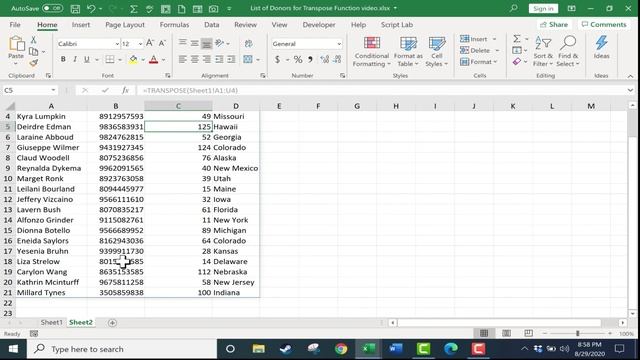Switch to the Data tab
This screenshot has height=360, width=640.
211,25
